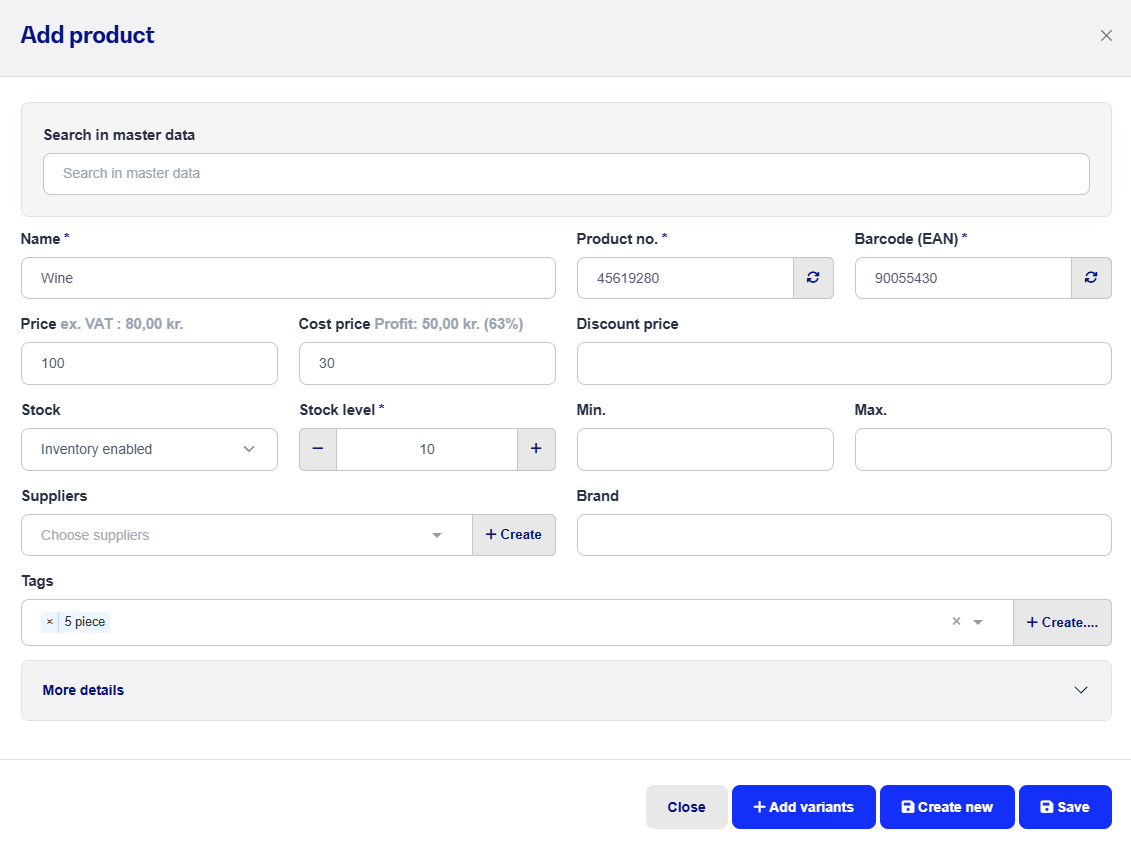Clear all tags in Tags field
1131x849 pixels.
(956, 621)
